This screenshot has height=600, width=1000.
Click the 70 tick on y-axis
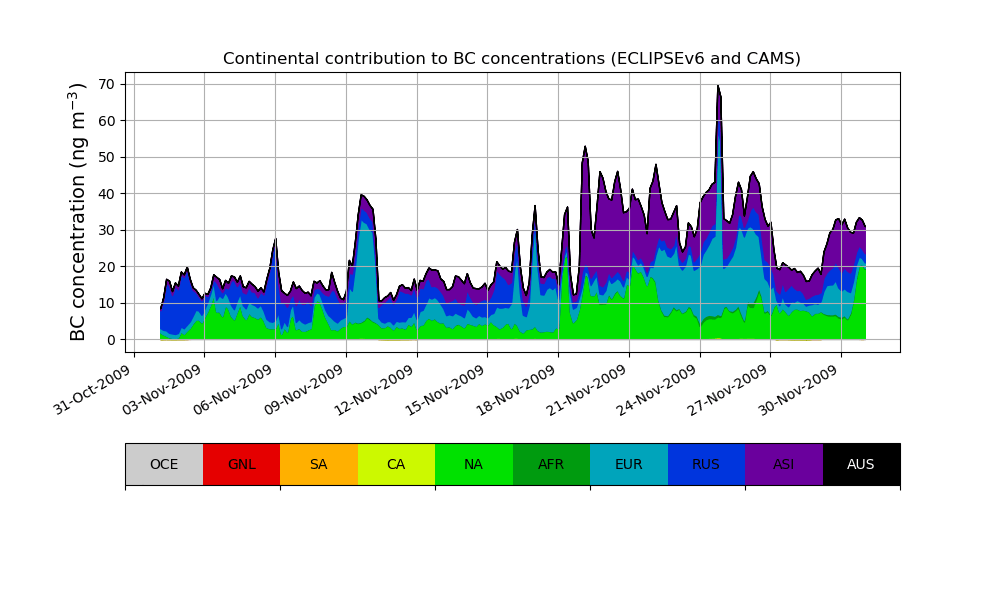point(108,84)
